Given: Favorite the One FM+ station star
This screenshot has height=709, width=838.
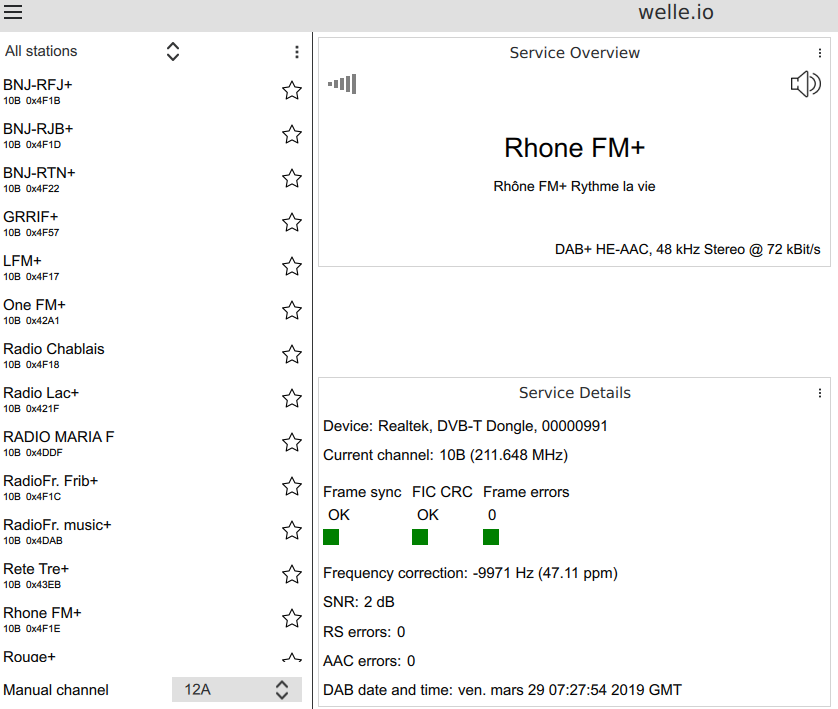Looking at the screenshot, I should click(292, 310).
